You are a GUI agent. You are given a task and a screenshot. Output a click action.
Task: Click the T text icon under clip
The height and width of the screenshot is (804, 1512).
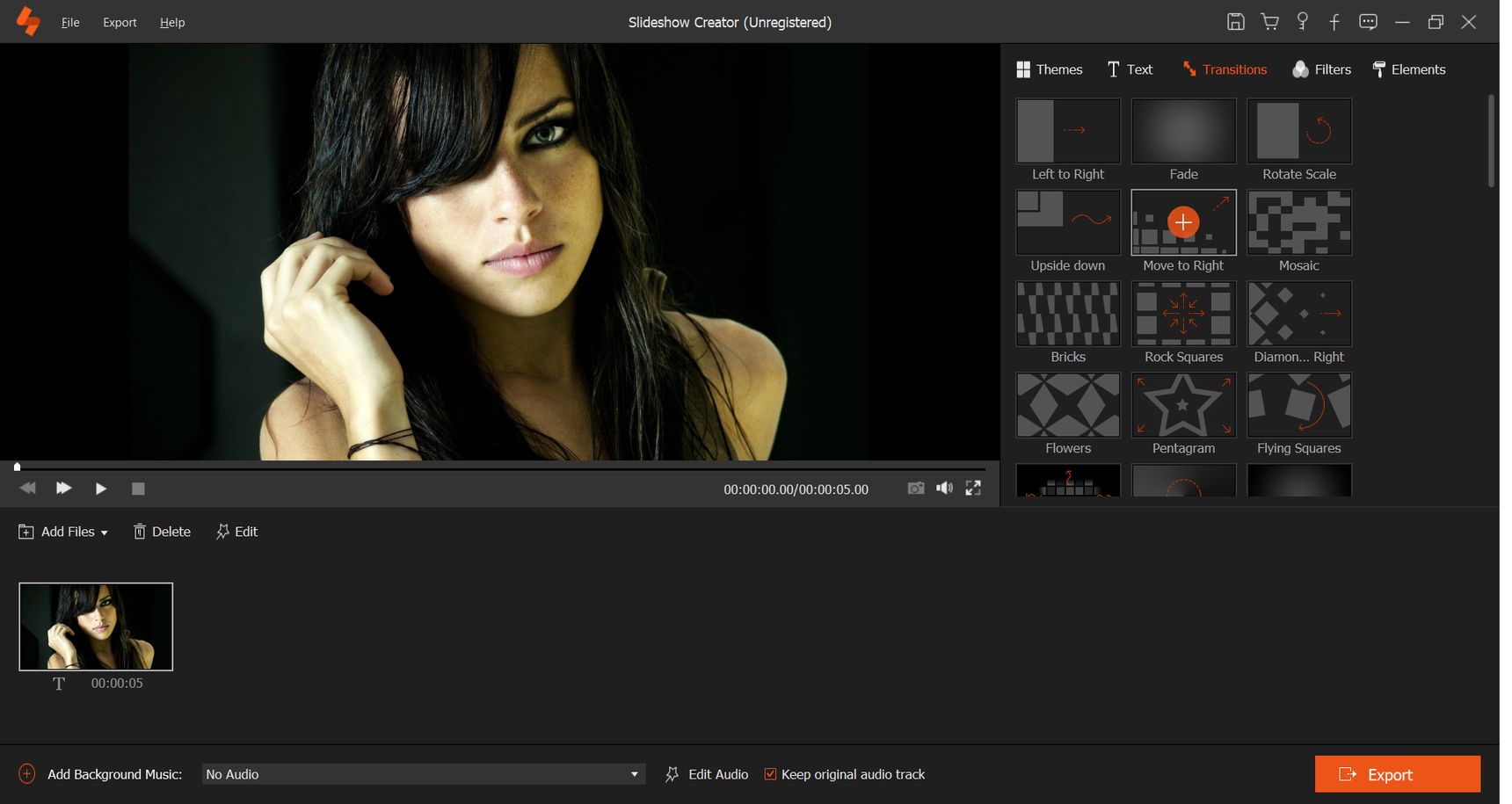click(x=59, y=684)
